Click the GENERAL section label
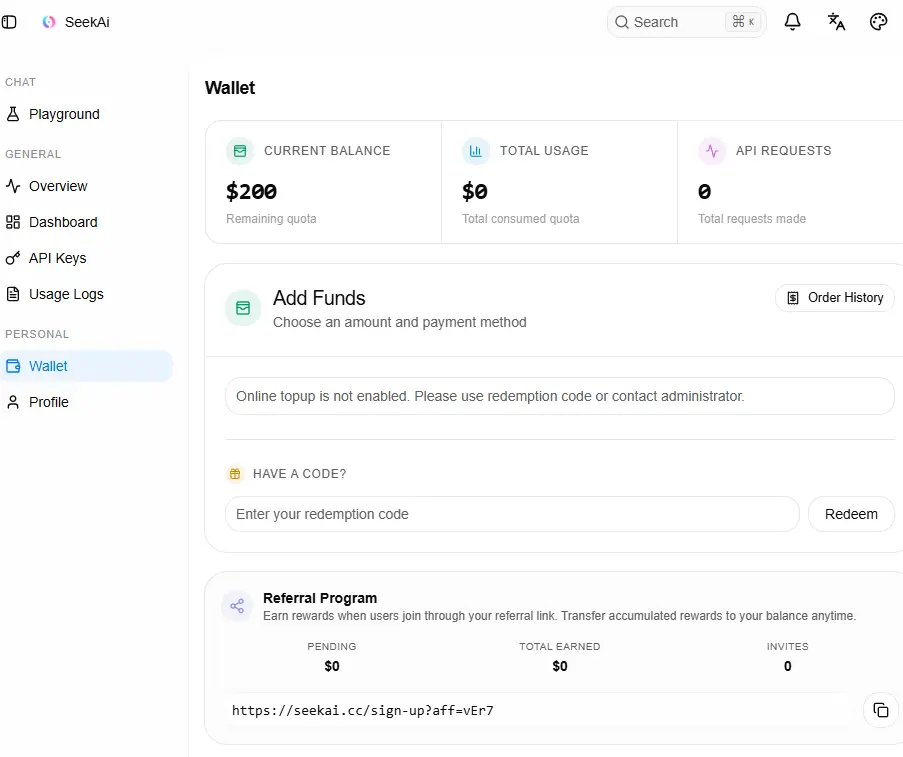Image resolution: width=903 pixels, height=757 pixels. pos(33,154)
